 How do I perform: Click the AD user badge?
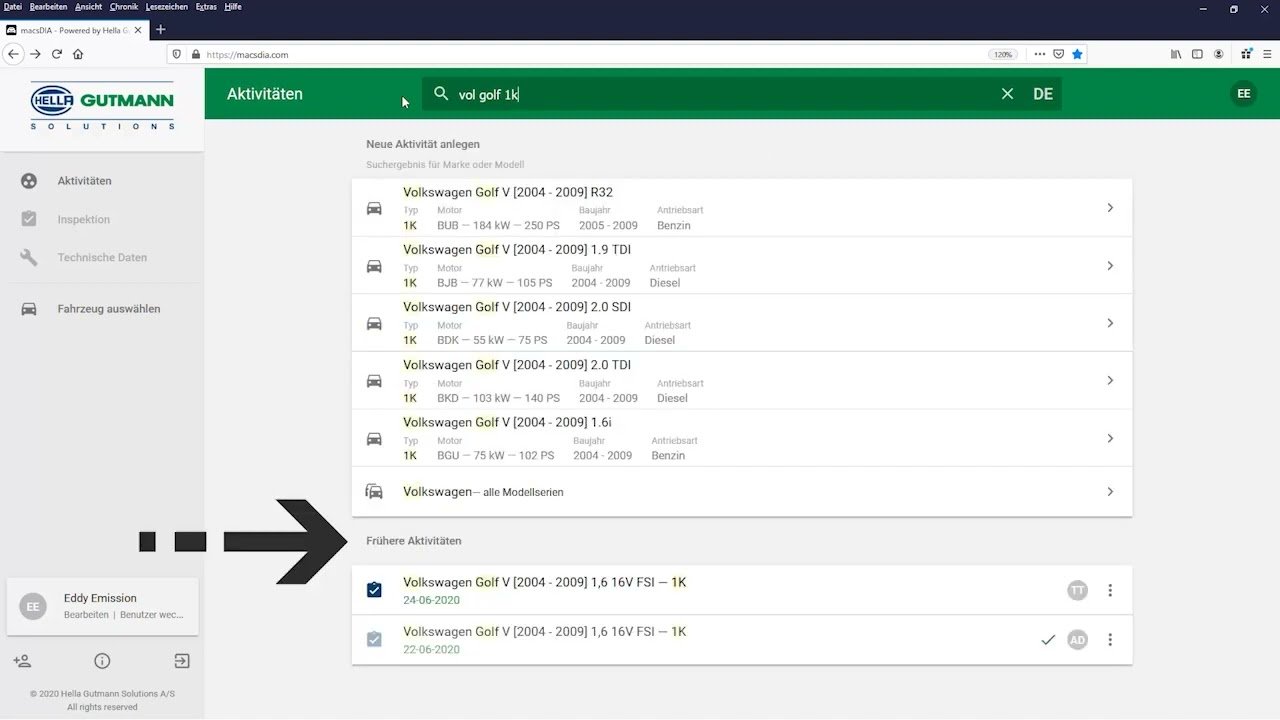pyautogui.click(x=1077, y=640)
